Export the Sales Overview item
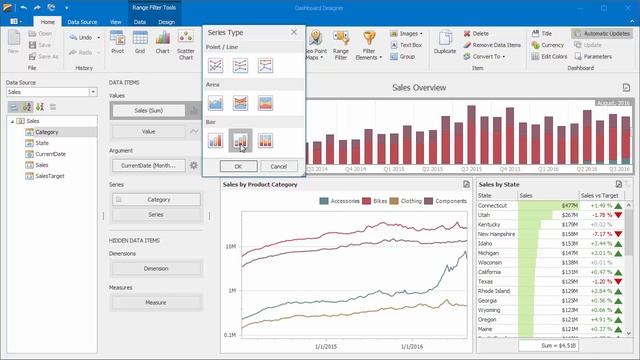The height and width of the screenshot is (360, 640). (x=626, y=87)
